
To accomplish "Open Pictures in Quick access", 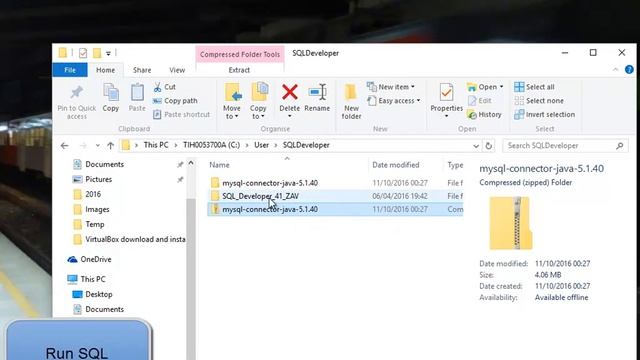I will 98,180.
